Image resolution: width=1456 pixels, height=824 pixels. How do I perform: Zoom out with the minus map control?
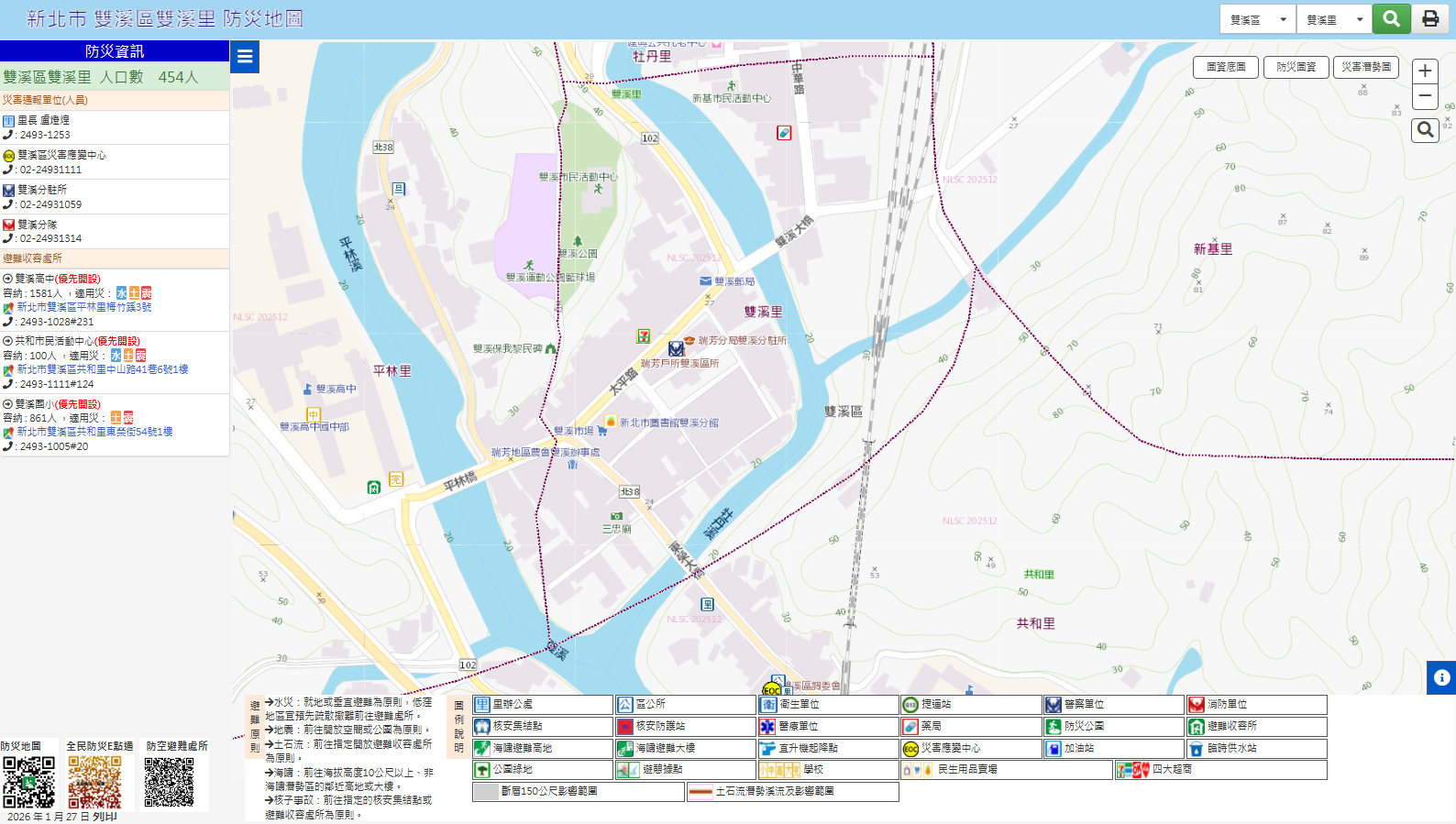1425,96
